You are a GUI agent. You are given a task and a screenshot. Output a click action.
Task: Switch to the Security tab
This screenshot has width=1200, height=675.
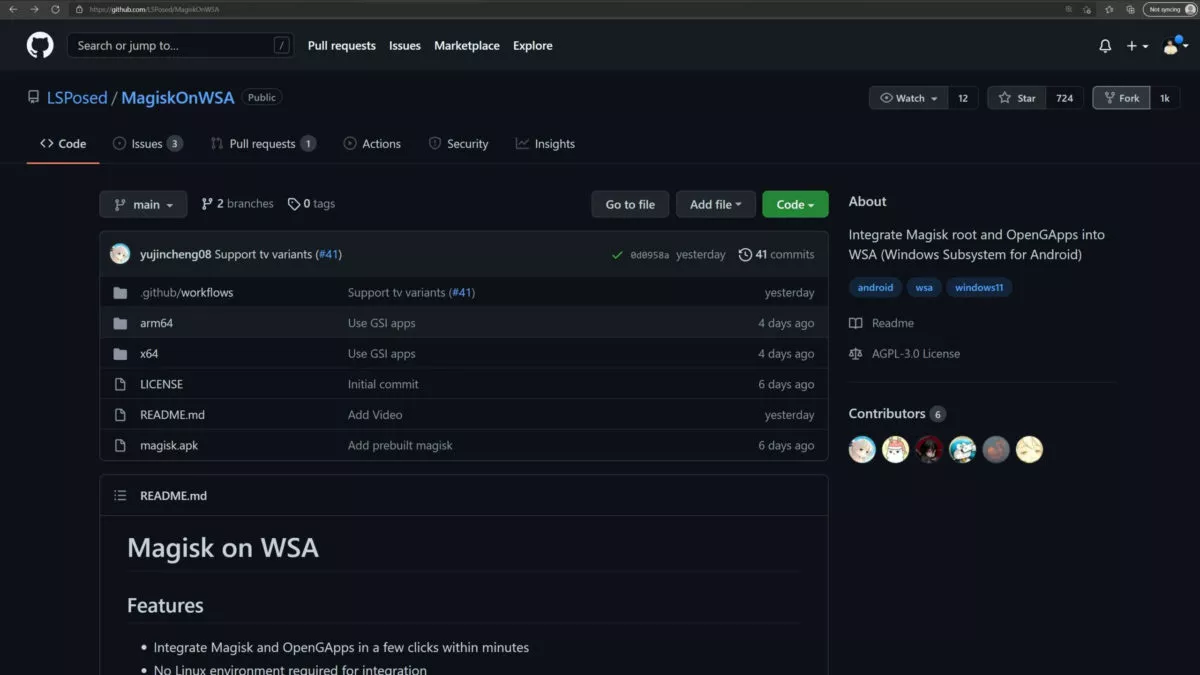pyautogui.click(x=458, y=144)
